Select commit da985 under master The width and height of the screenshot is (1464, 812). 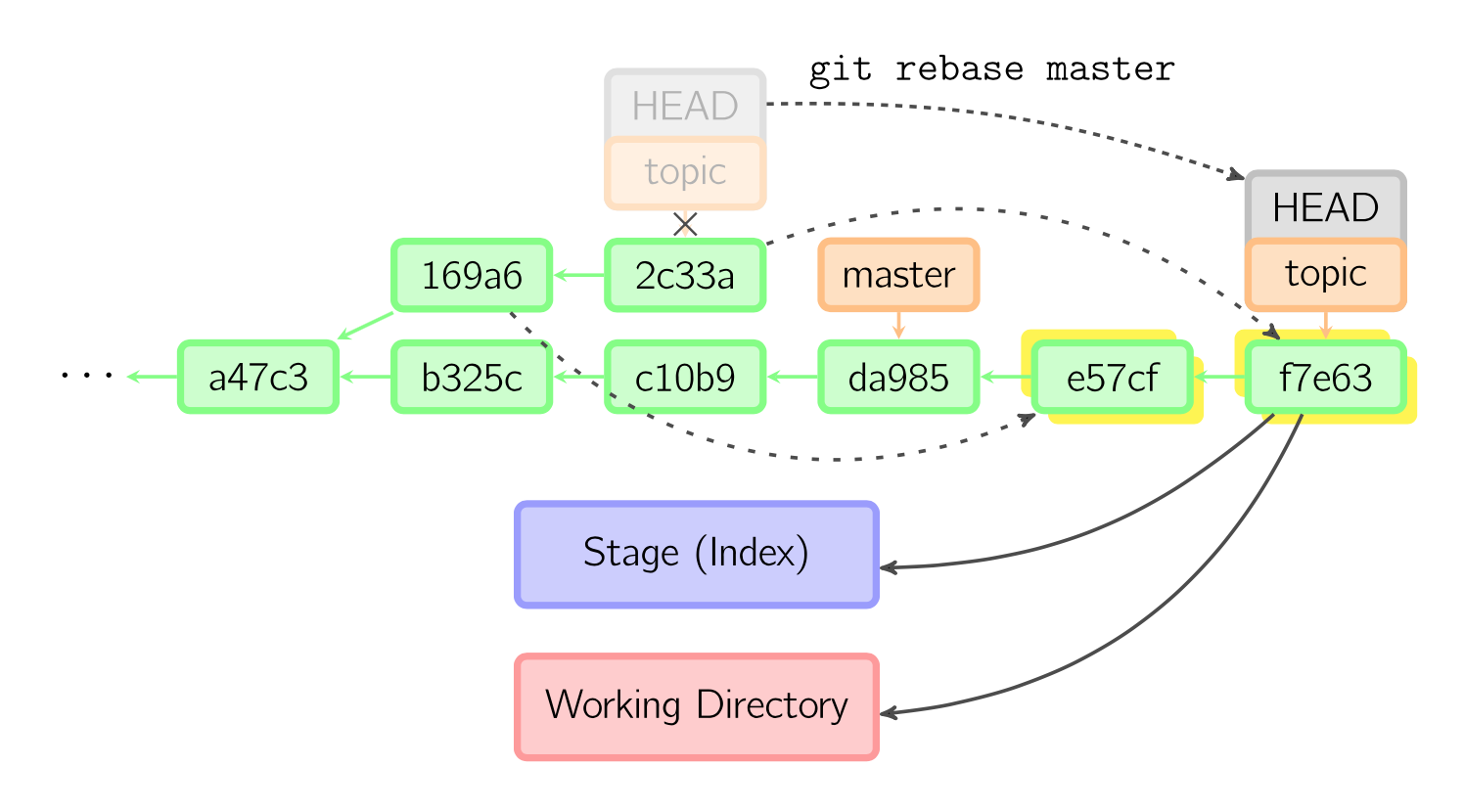[x=898, y=377]
